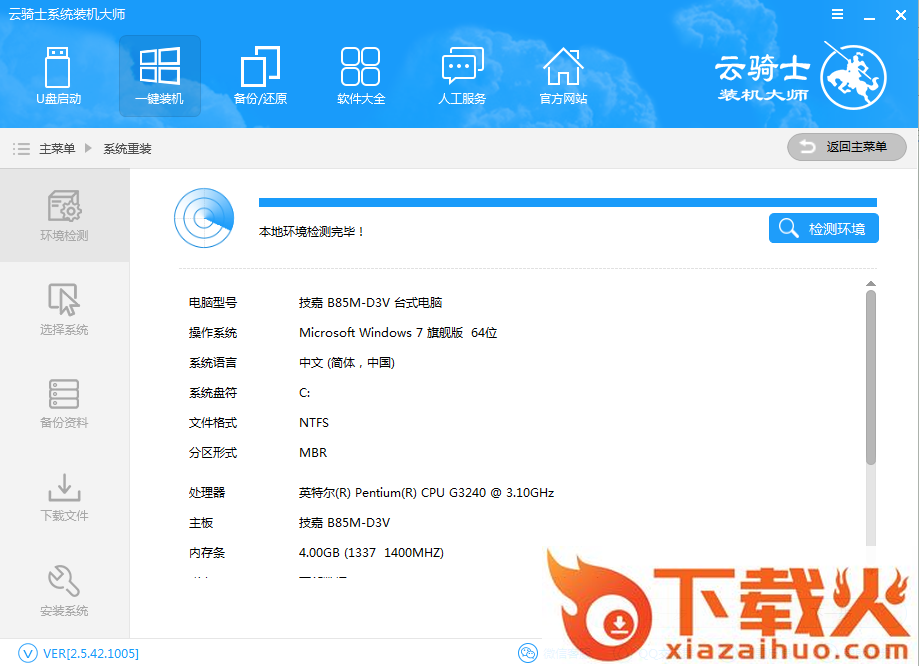Click the WeChat support icon
The height and width of the screenshot is (666, 919).
[x=527, y=653]
